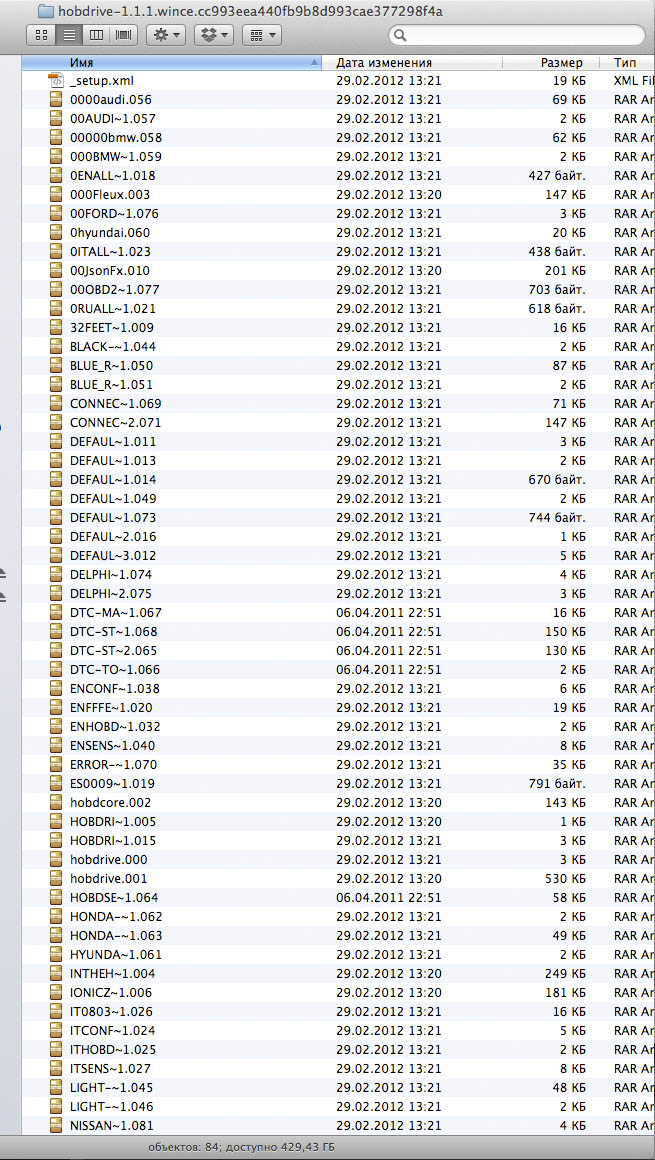
Task: Select the archive icon of DTC-MA~1.067
Action: (57, 613)
